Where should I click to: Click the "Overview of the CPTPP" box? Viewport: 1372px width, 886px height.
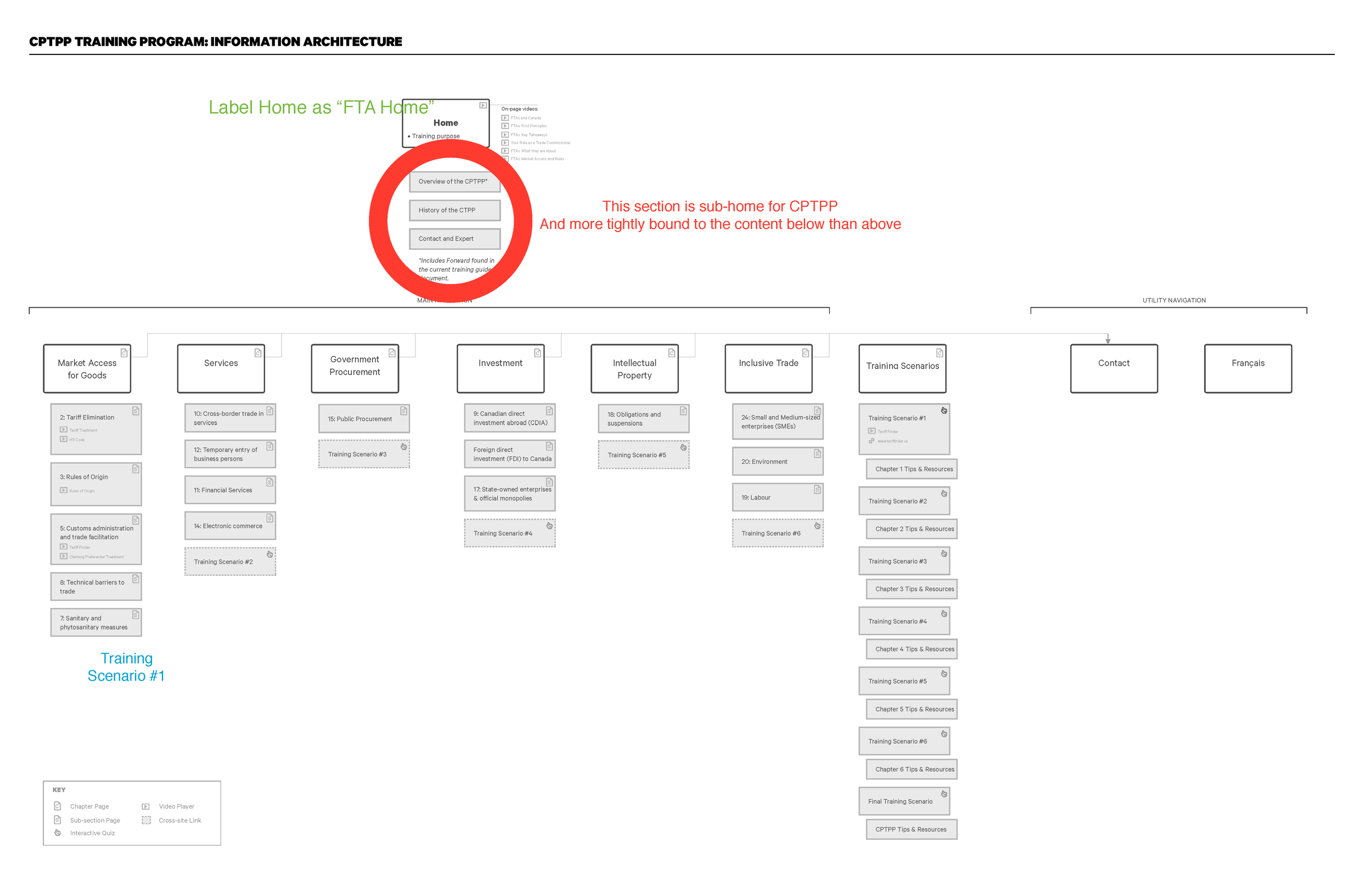pos(455,181)
